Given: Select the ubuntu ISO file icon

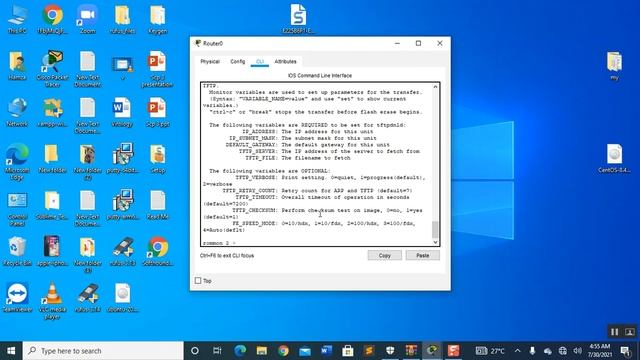Looking at the screenshot, I should click(122, 298).
